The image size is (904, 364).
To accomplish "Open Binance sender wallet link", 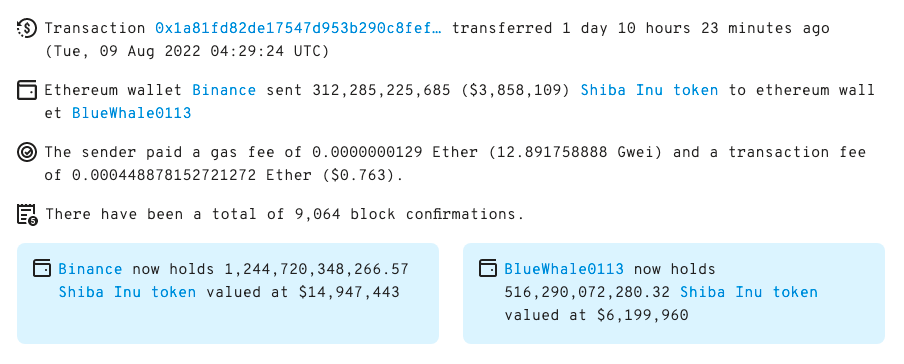I will click(x=224, y=91).
